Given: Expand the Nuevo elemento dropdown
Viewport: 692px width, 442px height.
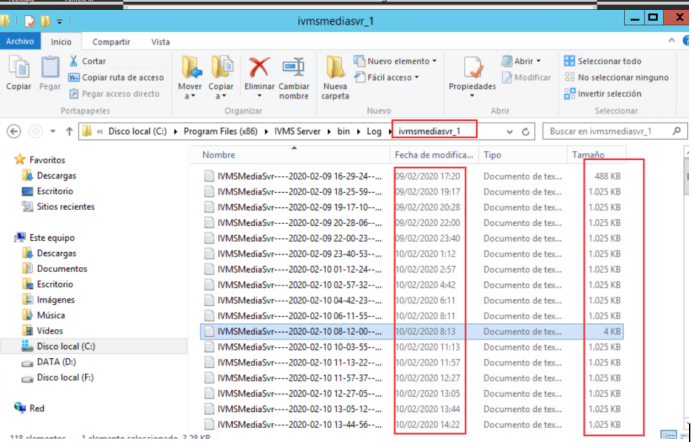Looking at the screenshot, I should 435,61.
